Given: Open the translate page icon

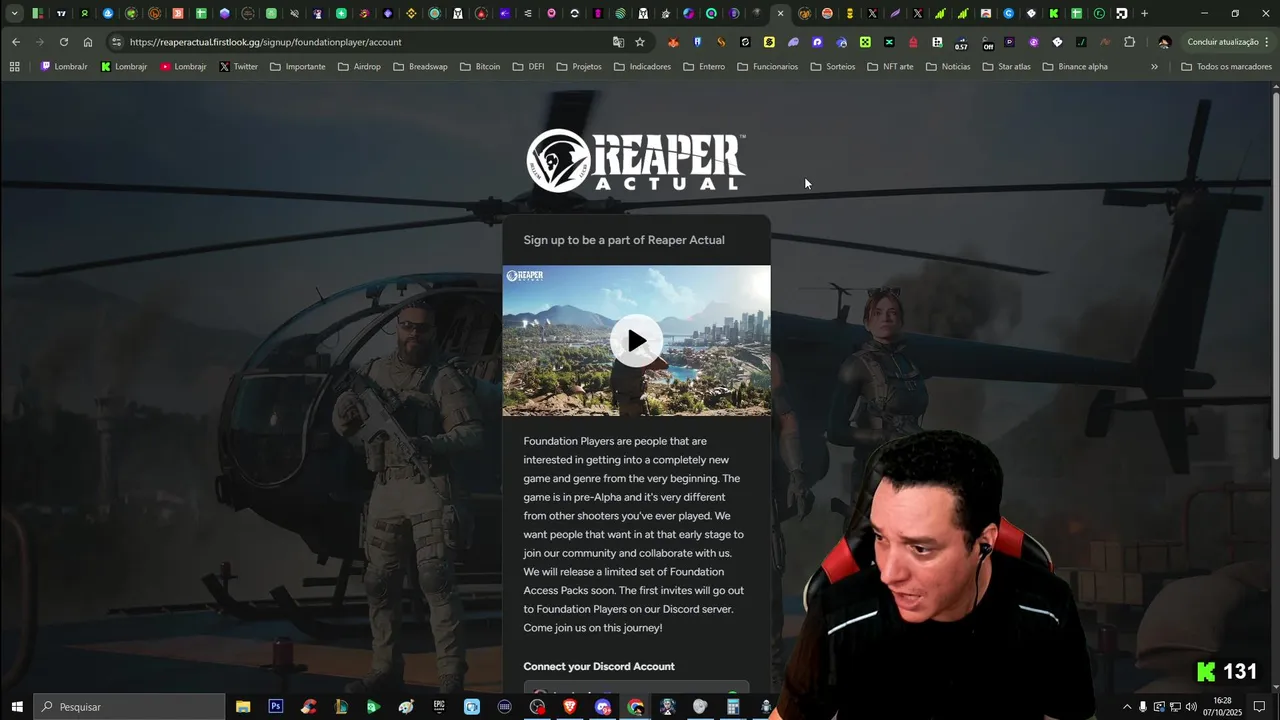Looking at the screenshot, I should pyautogui.click(x=618, y=42).
